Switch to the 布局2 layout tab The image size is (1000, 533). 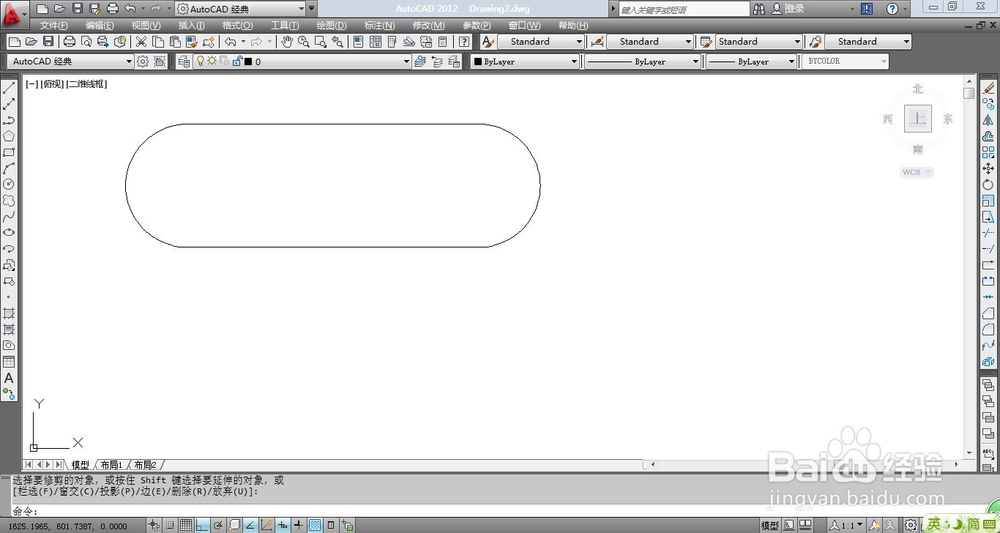click(145, 465)
